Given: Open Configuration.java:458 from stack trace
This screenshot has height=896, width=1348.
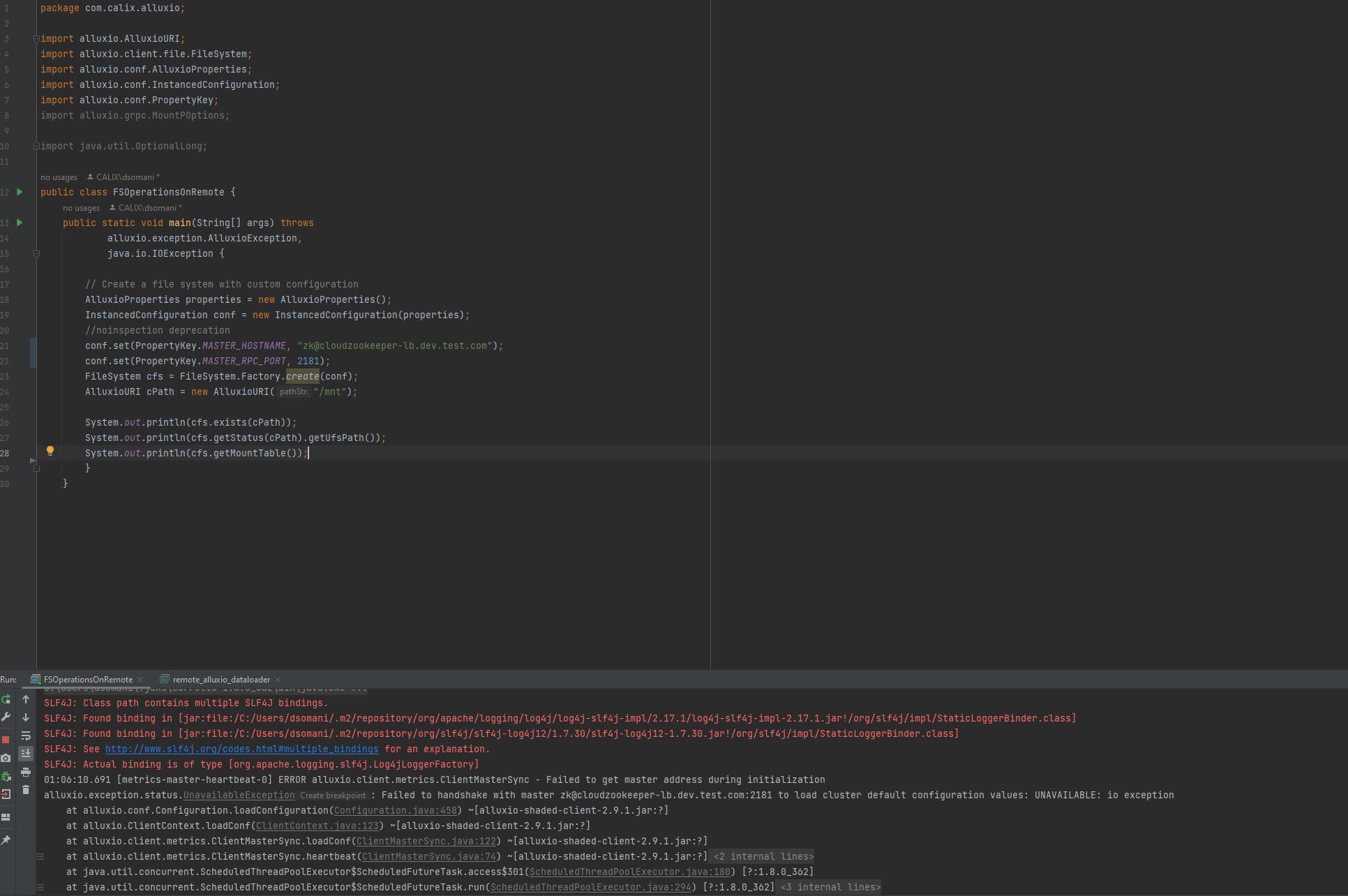Looking at the screenshot, I should 396,810.
